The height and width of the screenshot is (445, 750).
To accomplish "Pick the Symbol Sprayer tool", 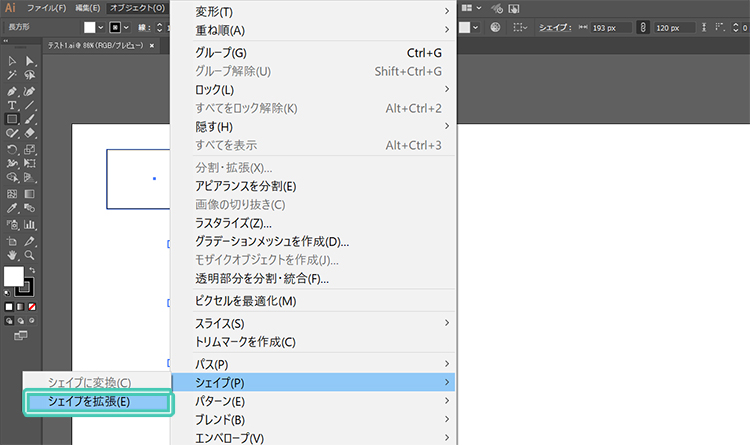I will click(x=12, y=224).
